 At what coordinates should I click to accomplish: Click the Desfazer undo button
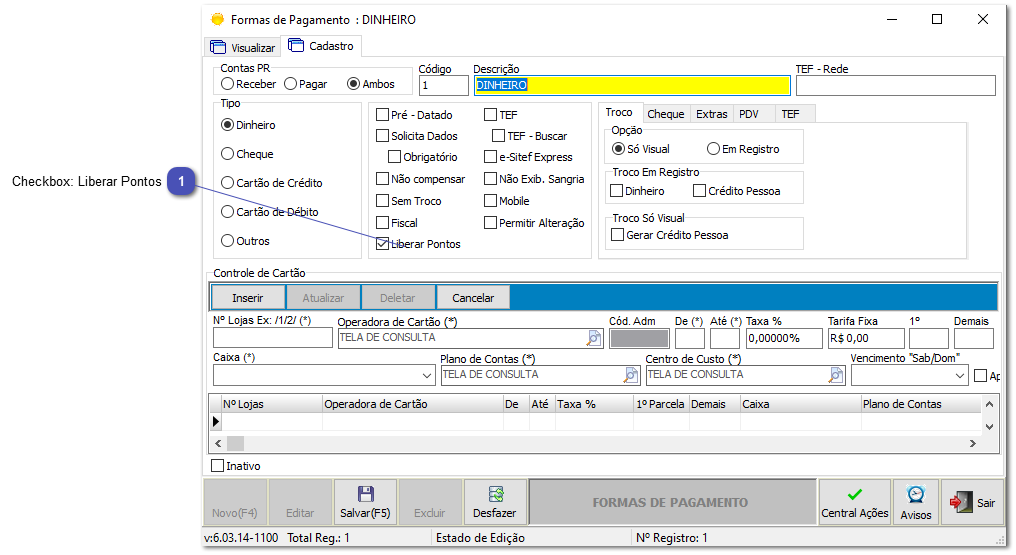(x=495, y=502)
